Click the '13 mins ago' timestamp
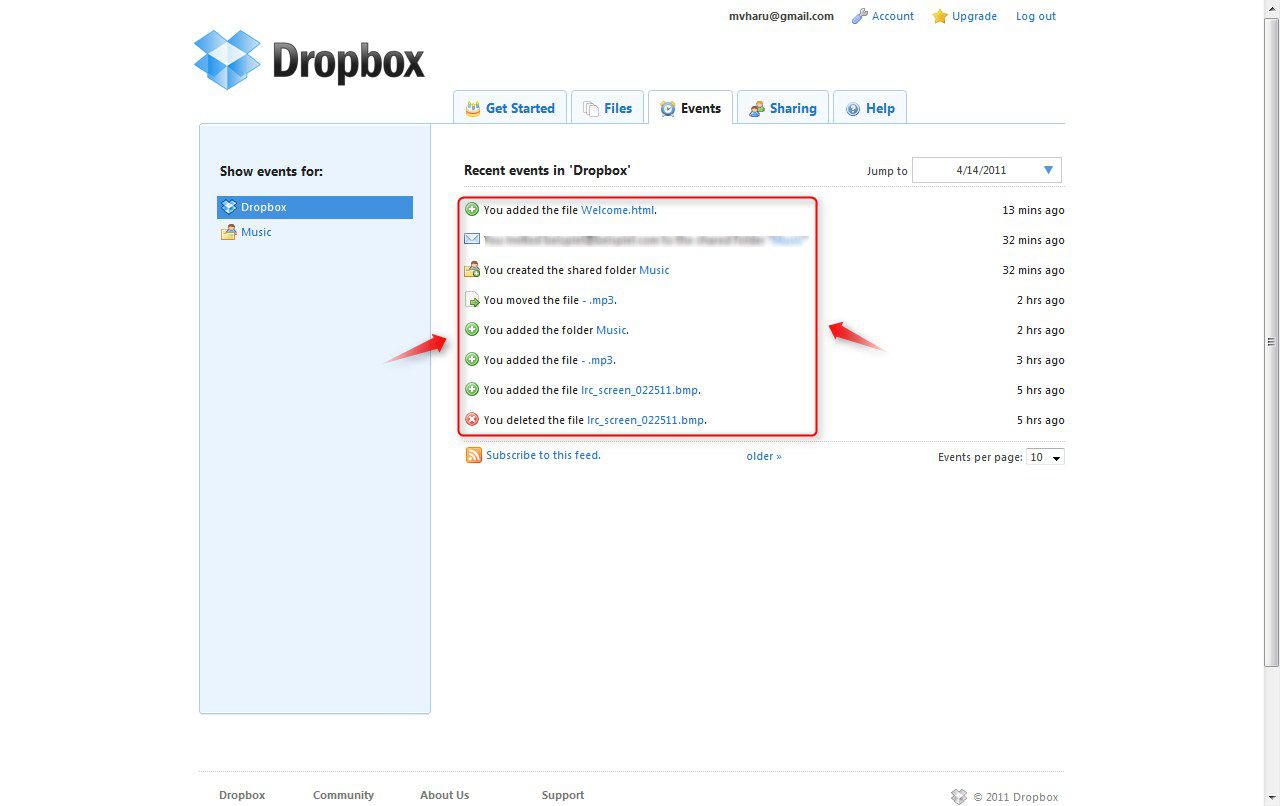 coord(1033,210)
